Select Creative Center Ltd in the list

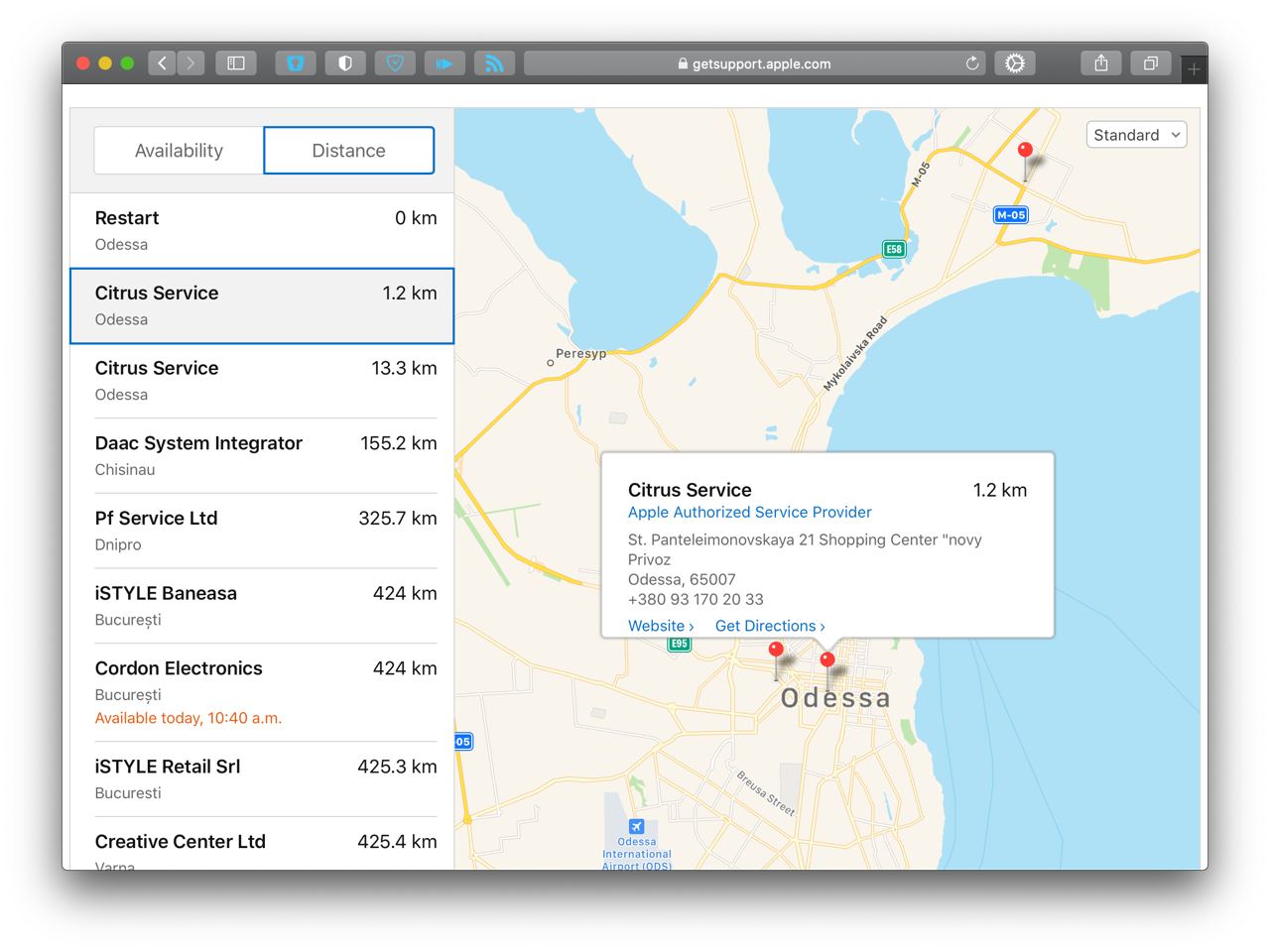[x=262, y=844]
